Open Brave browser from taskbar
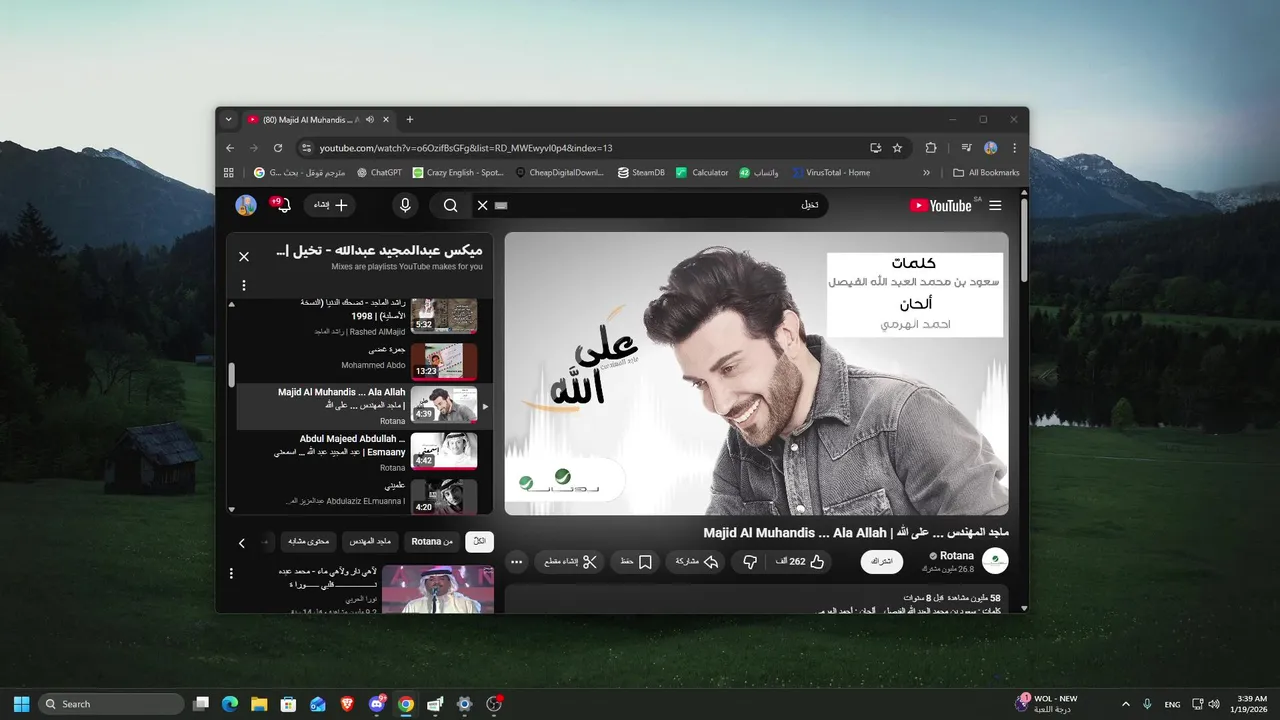Image resolution: width=1280 pixels, height=720 pixels. coord(347,704)
